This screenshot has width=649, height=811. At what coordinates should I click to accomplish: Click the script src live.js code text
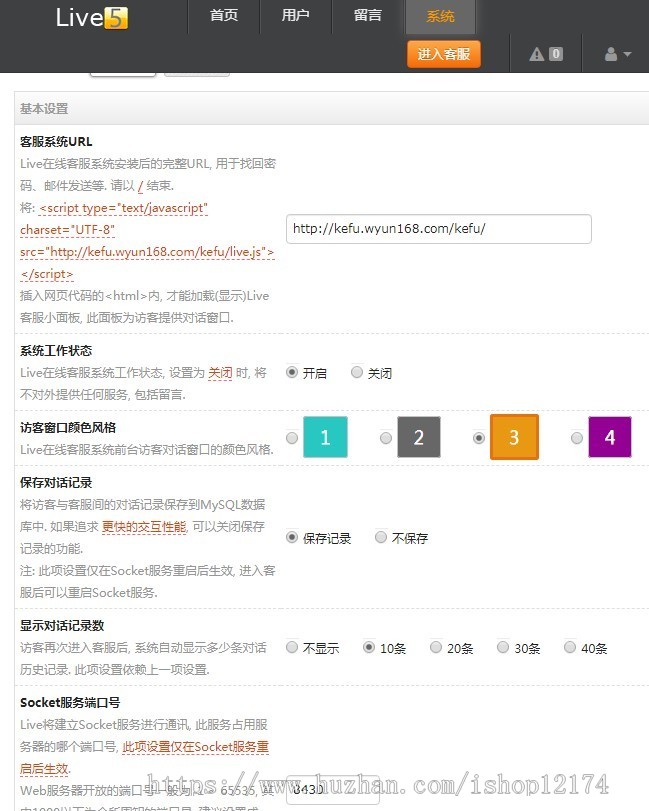pyautogui.click(x=147, y=252)
